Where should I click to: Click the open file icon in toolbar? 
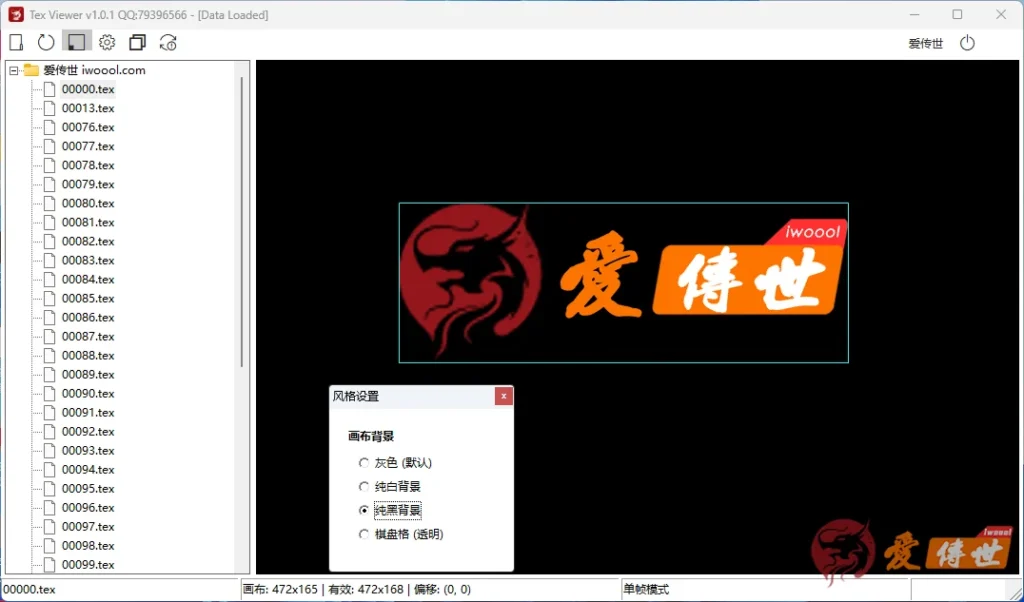coord(16,42)
